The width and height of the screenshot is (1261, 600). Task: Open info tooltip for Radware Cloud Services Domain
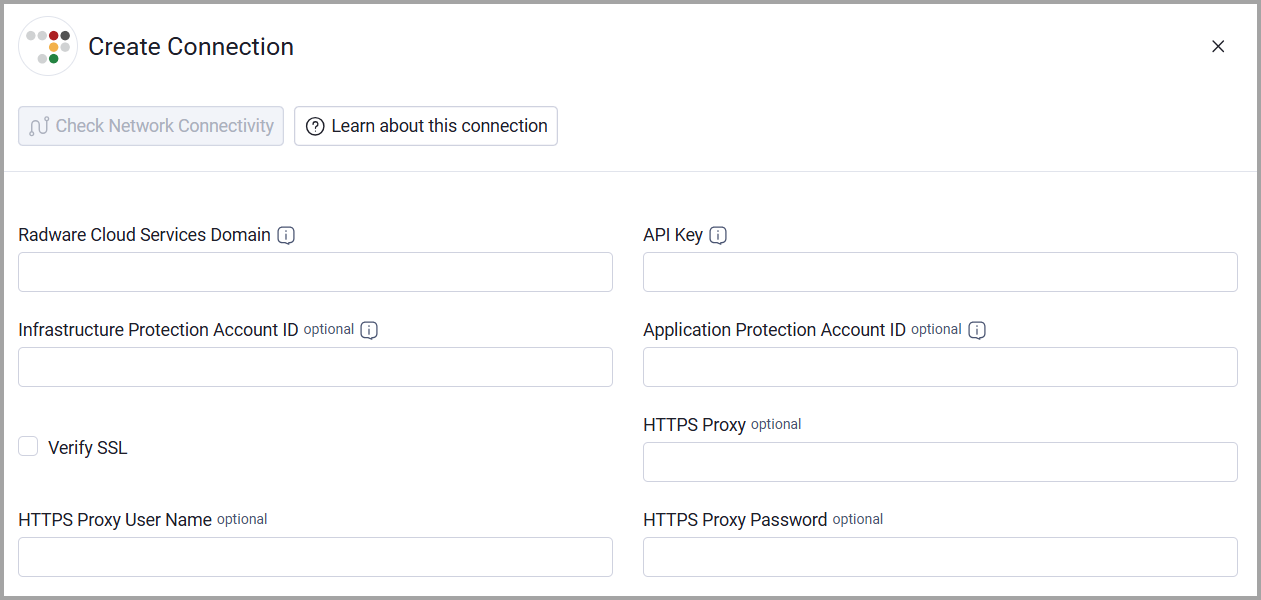pos(286,235)
